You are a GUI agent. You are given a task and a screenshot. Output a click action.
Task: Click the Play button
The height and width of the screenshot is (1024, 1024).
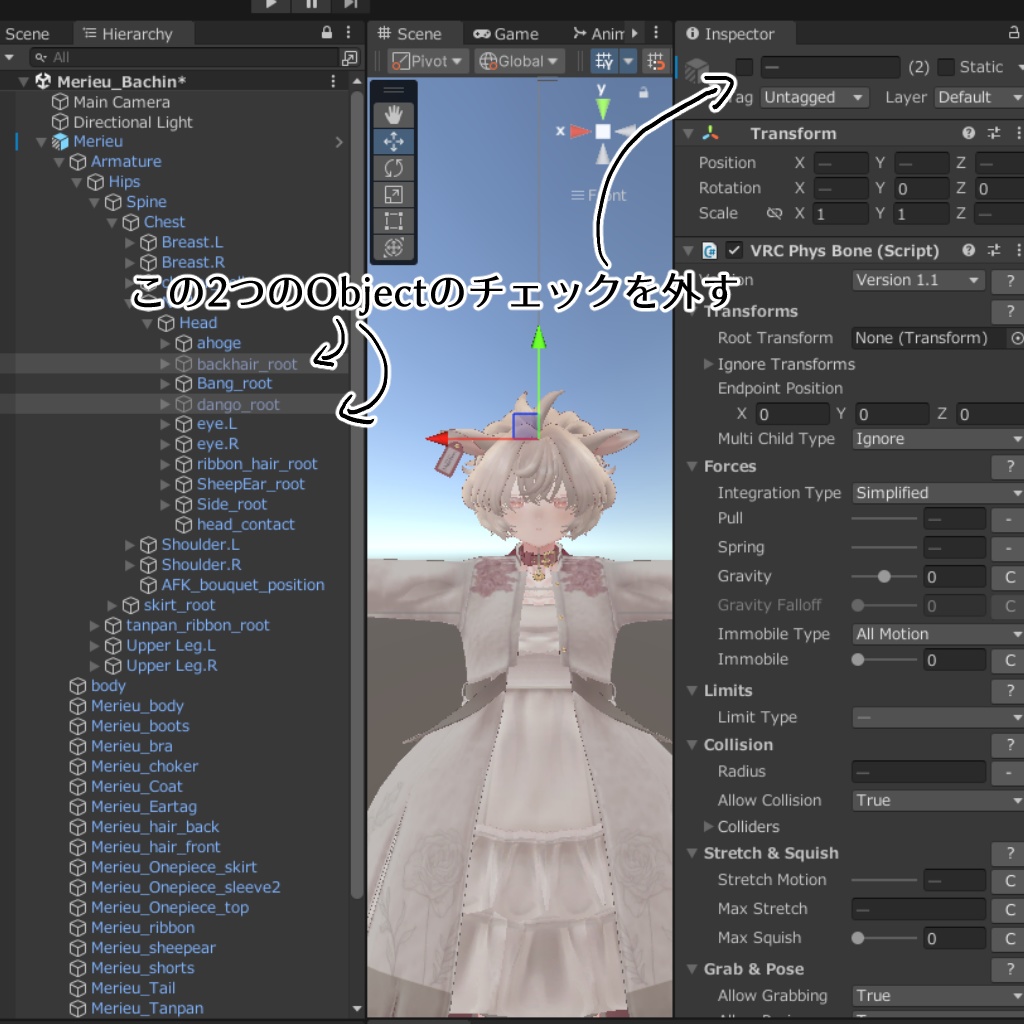click(x=271, y=4)
